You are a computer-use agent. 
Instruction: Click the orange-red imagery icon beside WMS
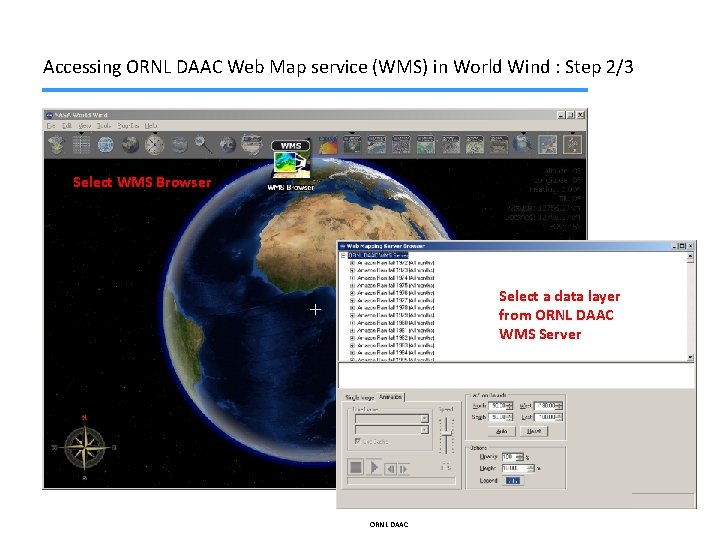pos(328,145)
